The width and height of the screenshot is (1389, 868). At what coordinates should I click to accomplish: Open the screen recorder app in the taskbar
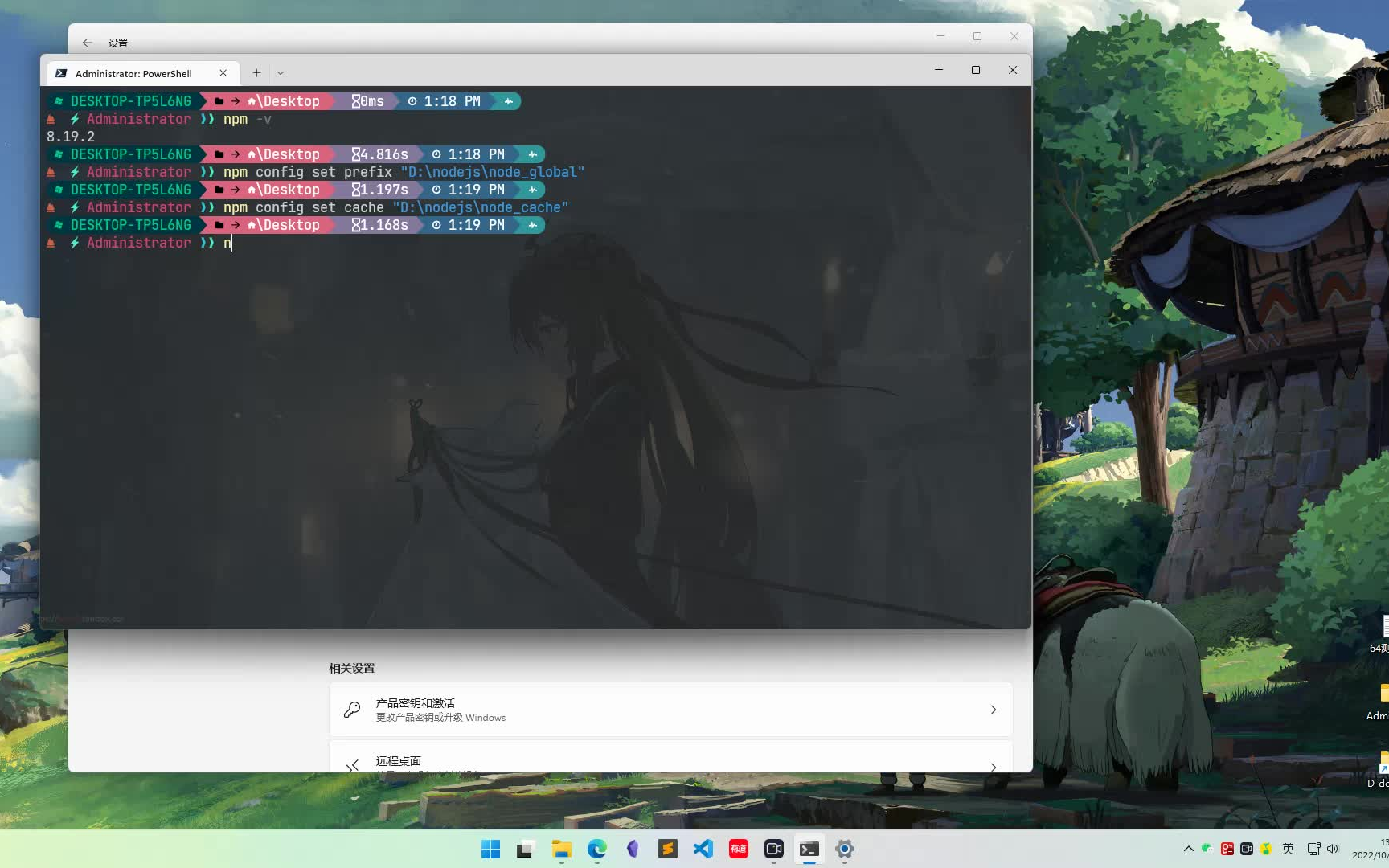(x=774, y=849)
